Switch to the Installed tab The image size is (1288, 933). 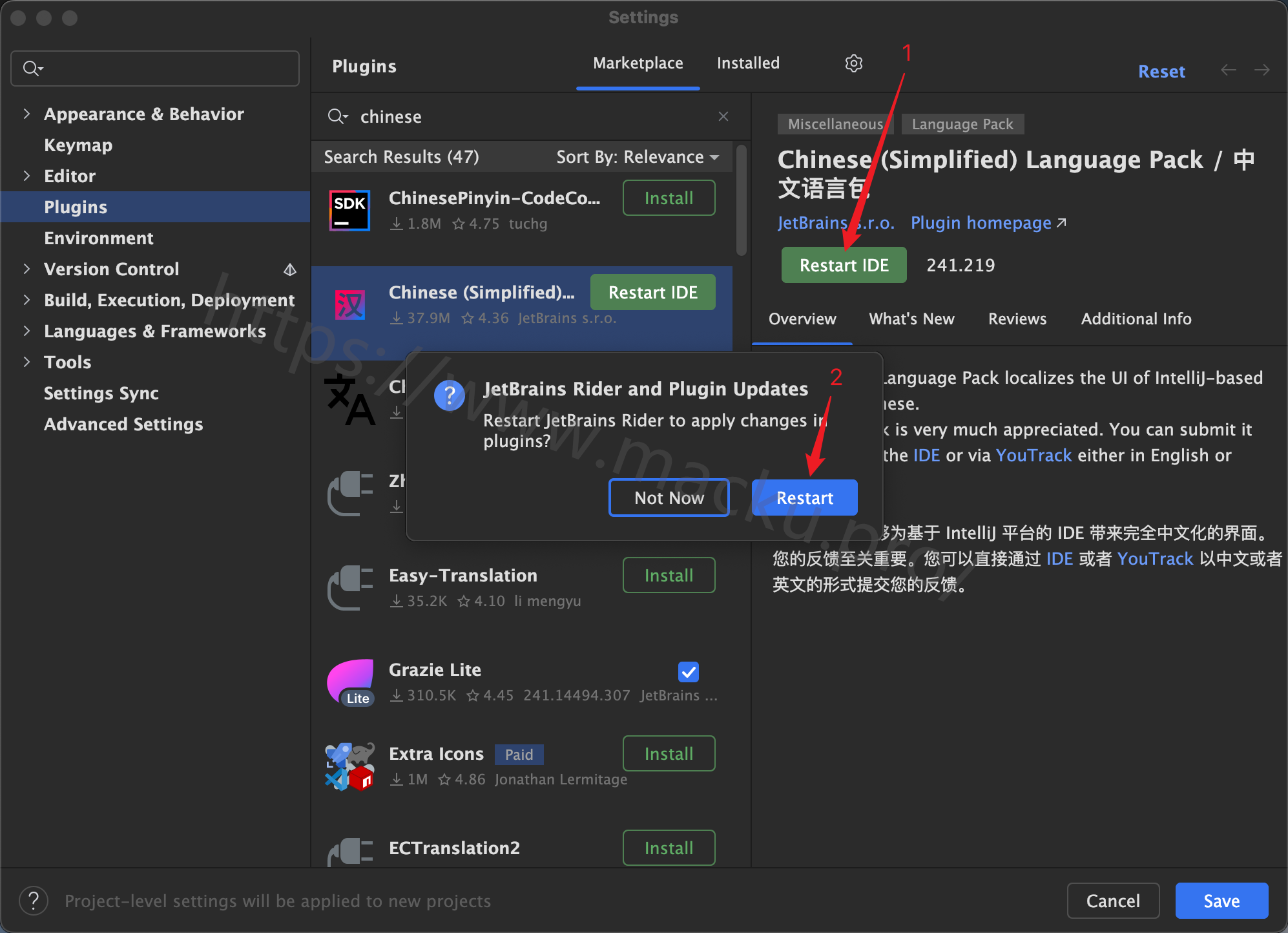coord(748,63)
